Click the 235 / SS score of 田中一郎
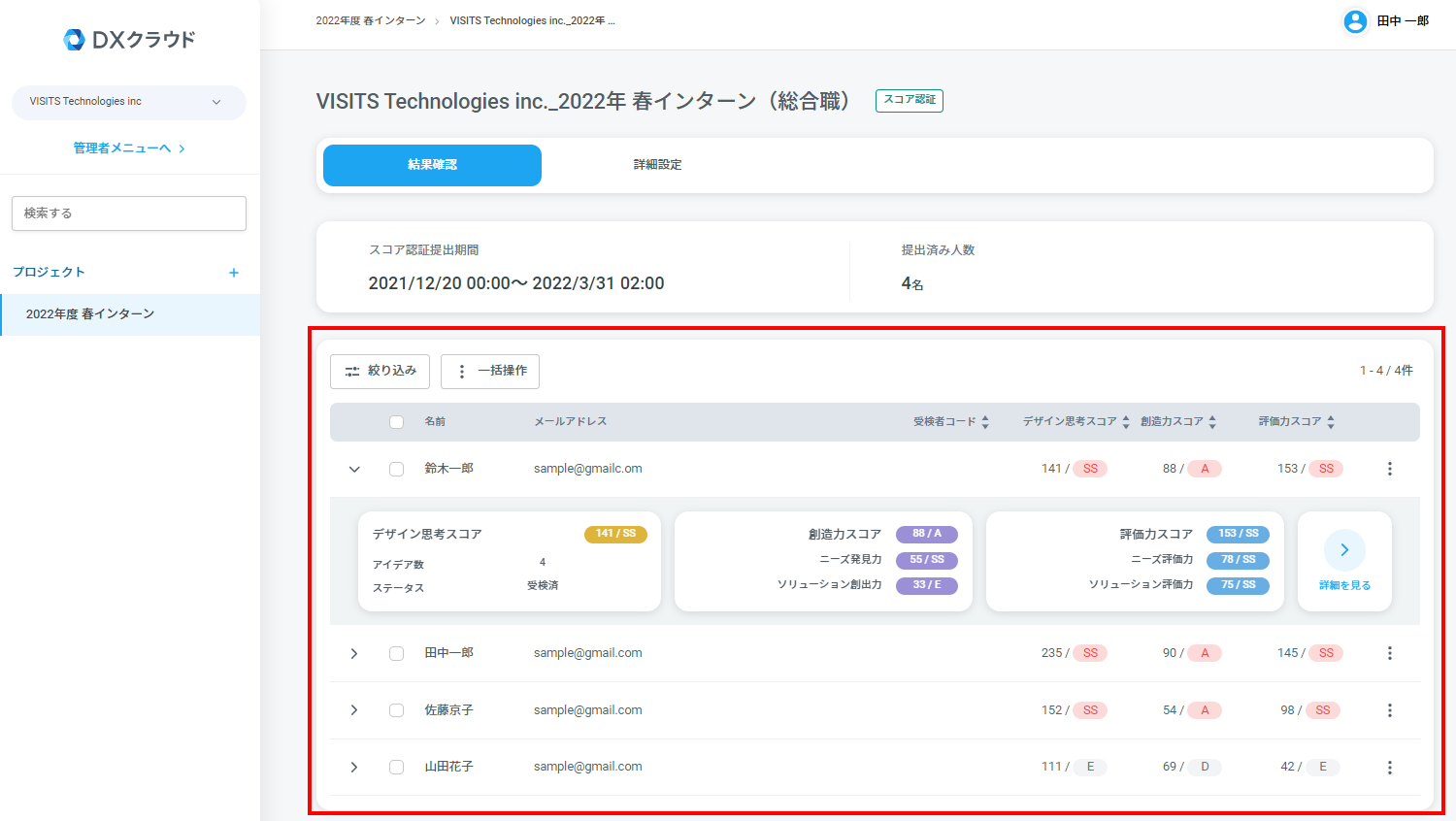The width and height of the screenshot is (1456, 821). (x=1074, y=653)
